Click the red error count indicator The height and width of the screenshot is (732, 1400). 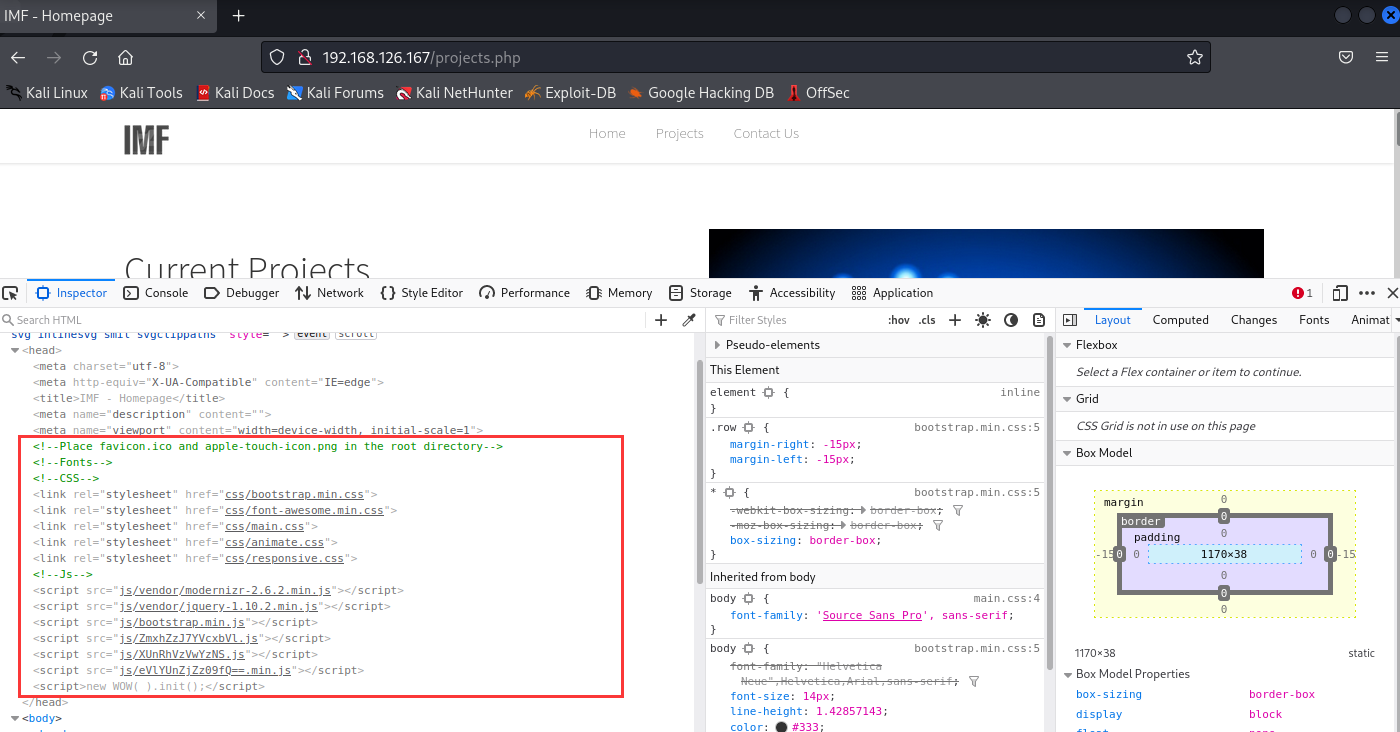click(x=1302, y=293)
